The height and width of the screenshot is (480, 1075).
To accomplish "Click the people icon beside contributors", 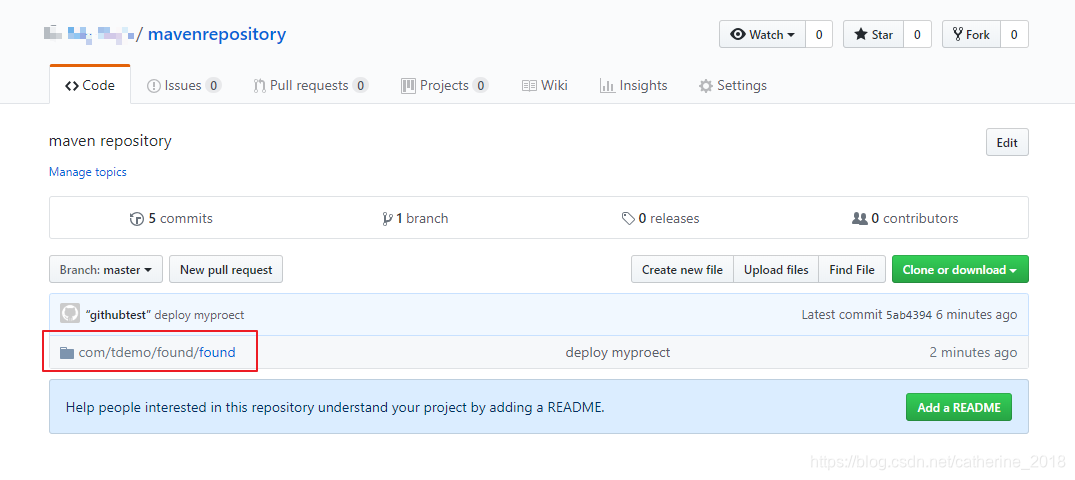I will click(x=860, y=219).
